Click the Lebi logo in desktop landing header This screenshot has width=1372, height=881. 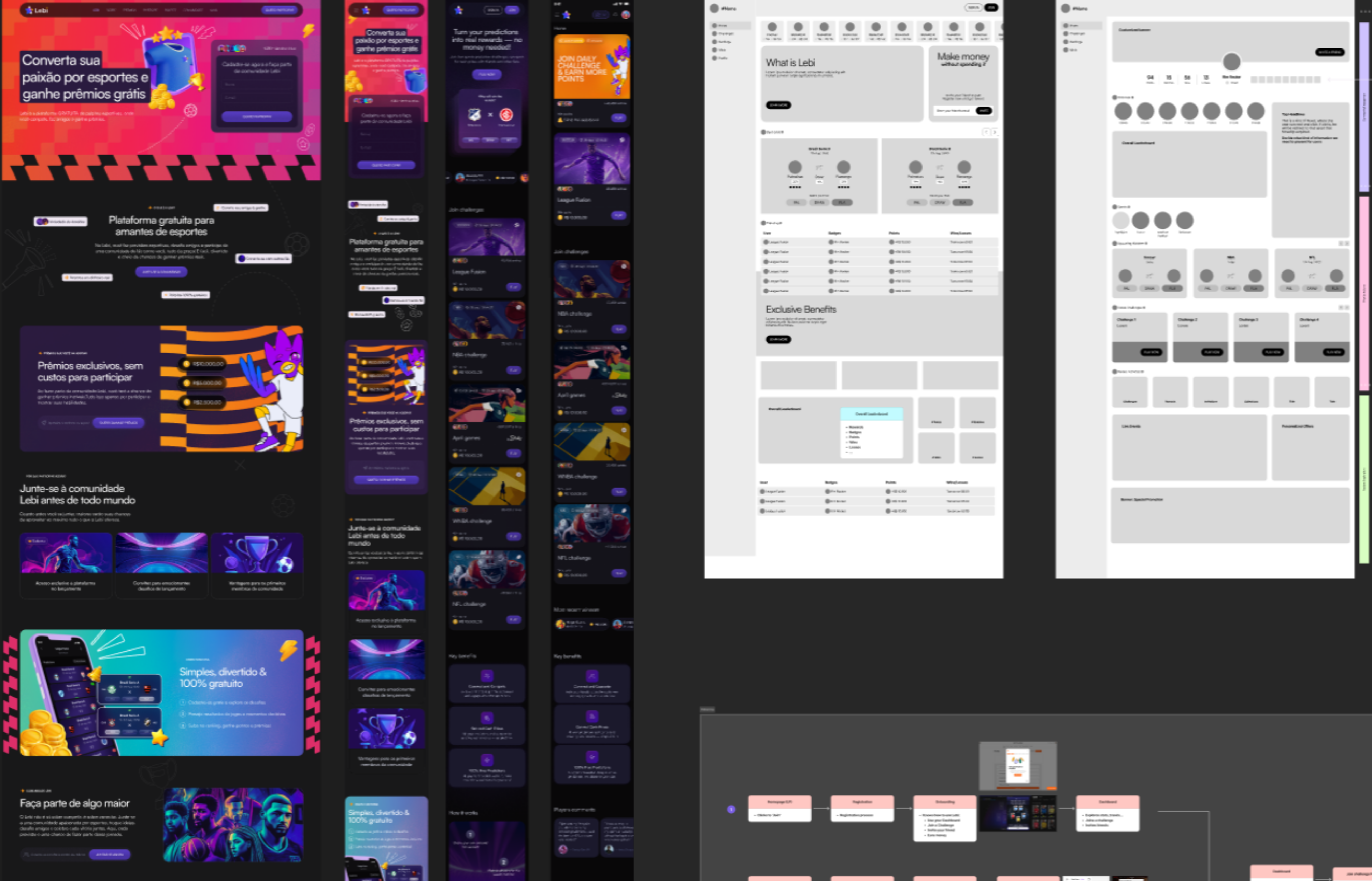coord(37,10)
